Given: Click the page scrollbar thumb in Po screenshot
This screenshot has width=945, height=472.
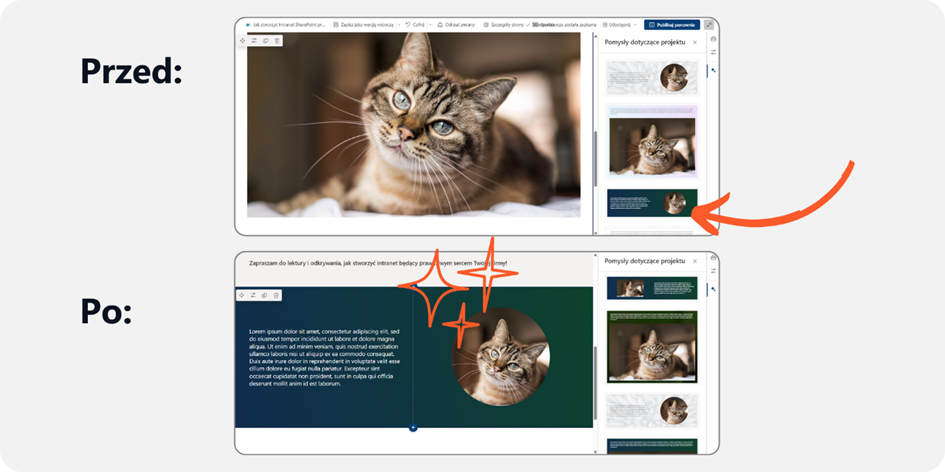Looking at the screenshot, I should (x=596, y=383).
